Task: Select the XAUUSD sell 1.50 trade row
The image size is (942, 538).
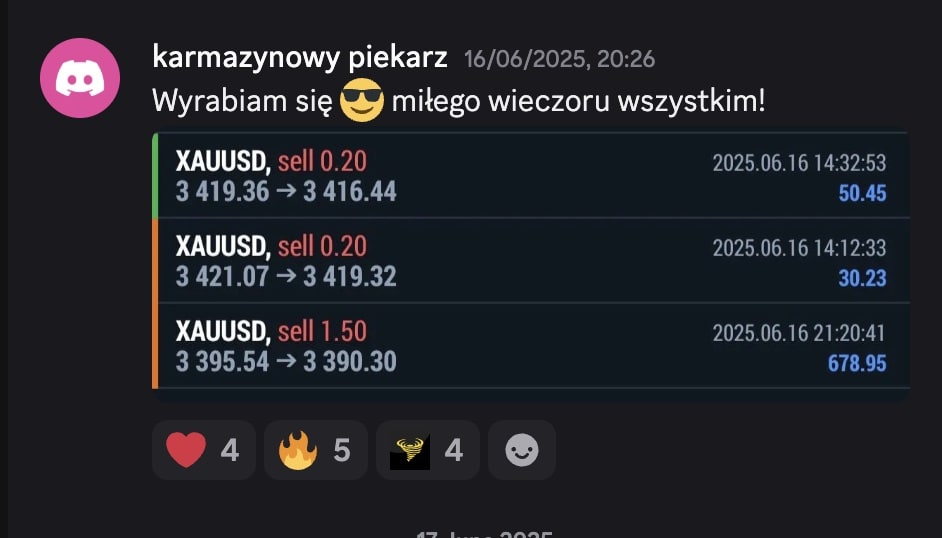Action: 533,346
